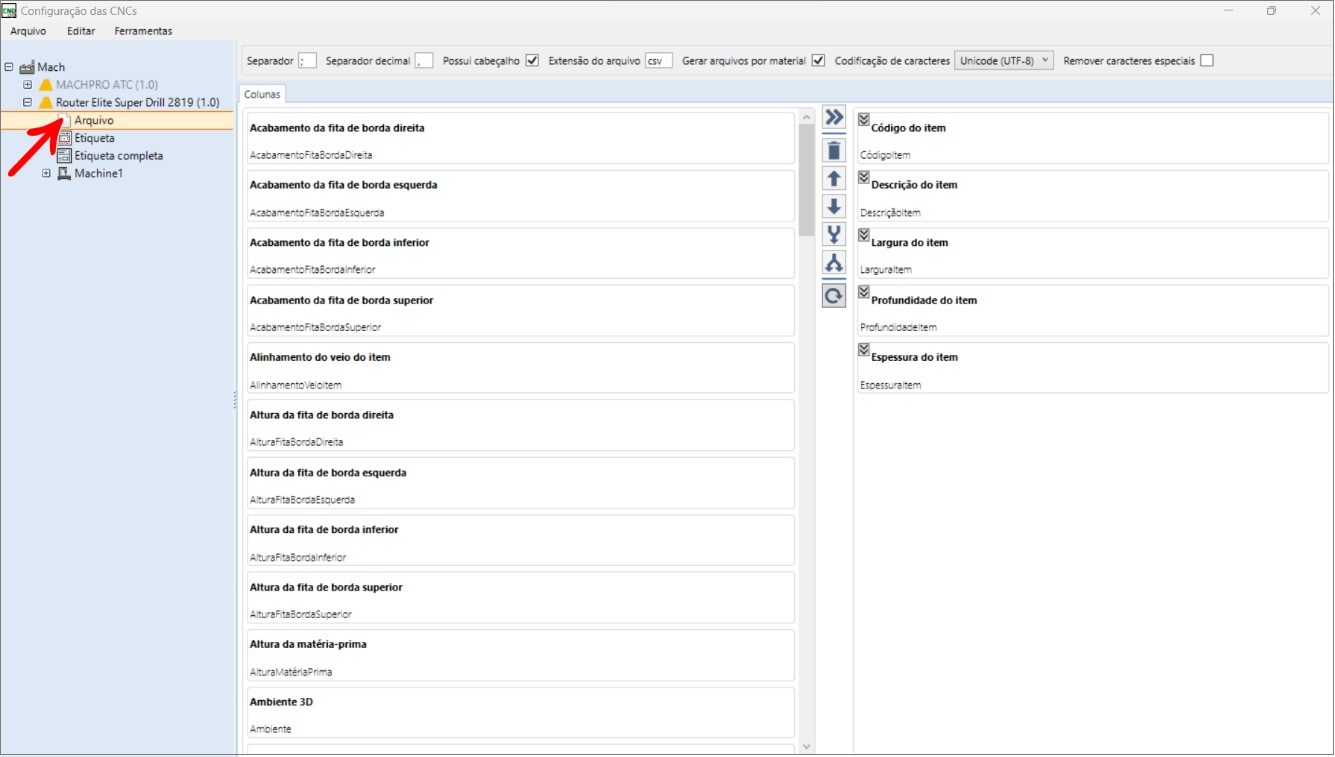
Task: Click the column list scrollbar thumb
Action: point(806,180)
